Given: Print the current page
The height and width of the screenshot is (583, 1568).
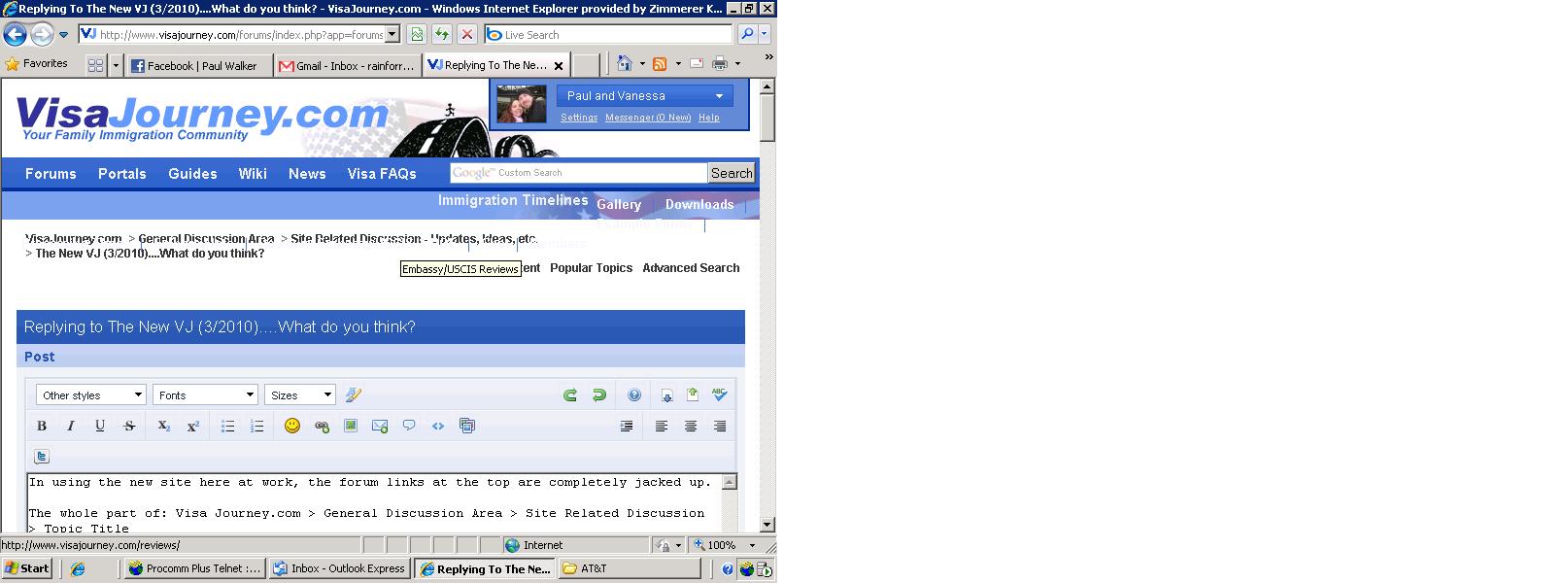Looking at the screenshot, I should point(720,64).
